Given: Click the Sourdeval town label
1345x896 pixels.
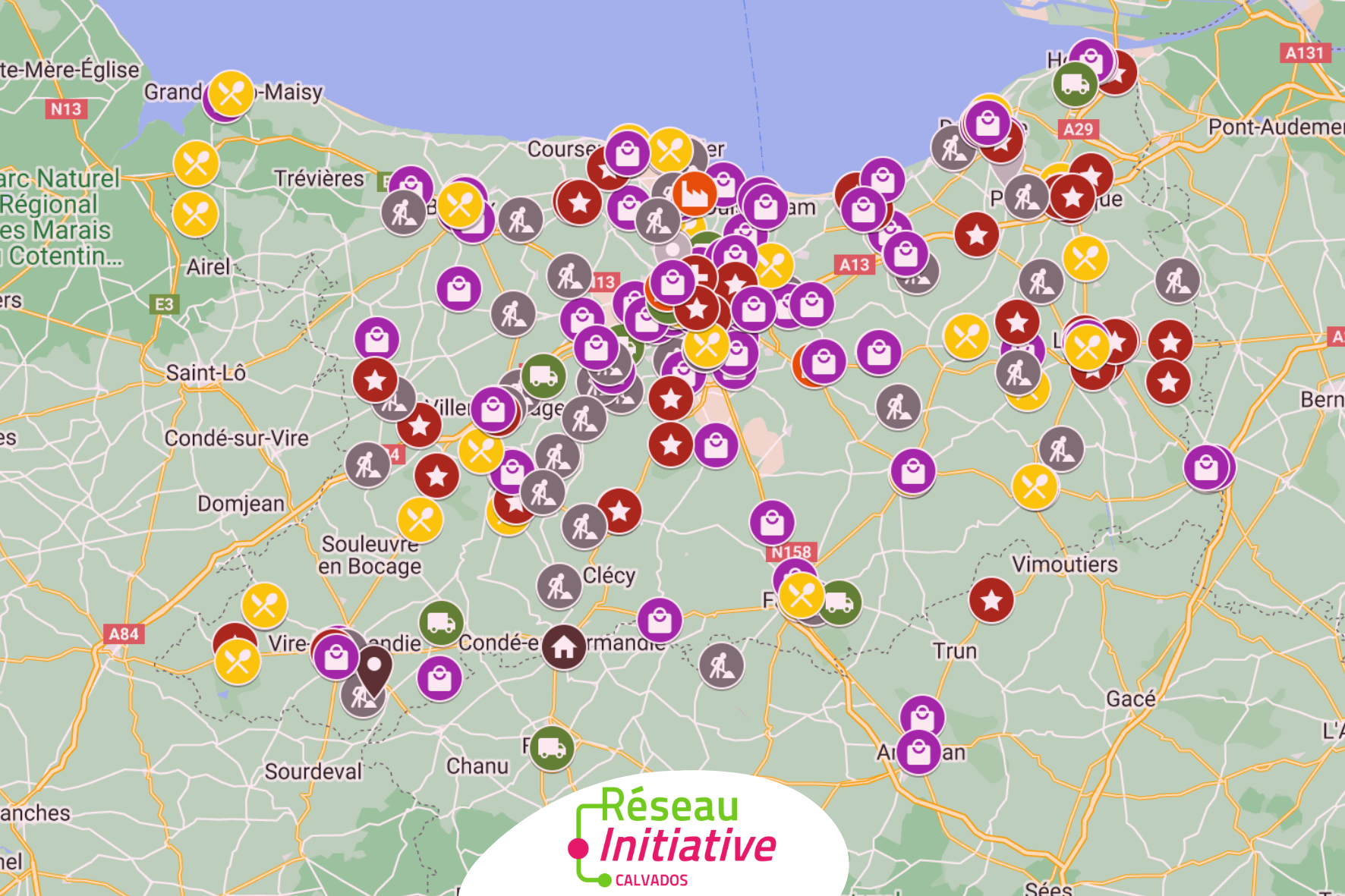Looking at the screenshot, I should [x=313, y=772].
